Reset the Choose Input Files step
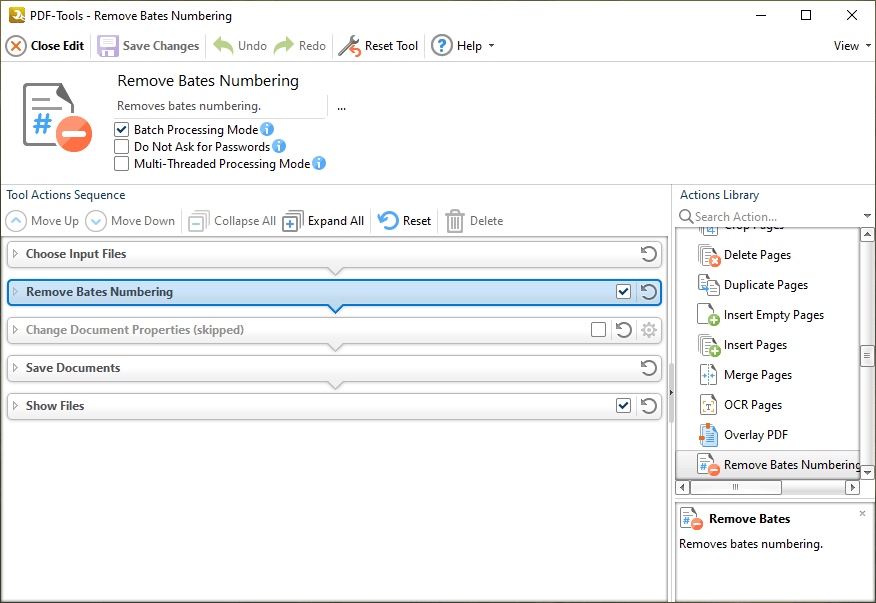Viewport: 876px width, 603px height. pos(649,254)
